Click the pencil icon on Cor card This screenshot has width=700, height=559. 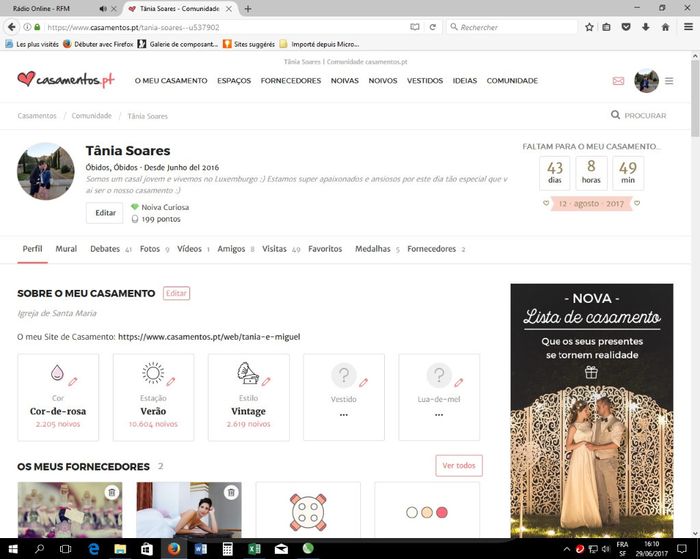click(x=73, y=381)
